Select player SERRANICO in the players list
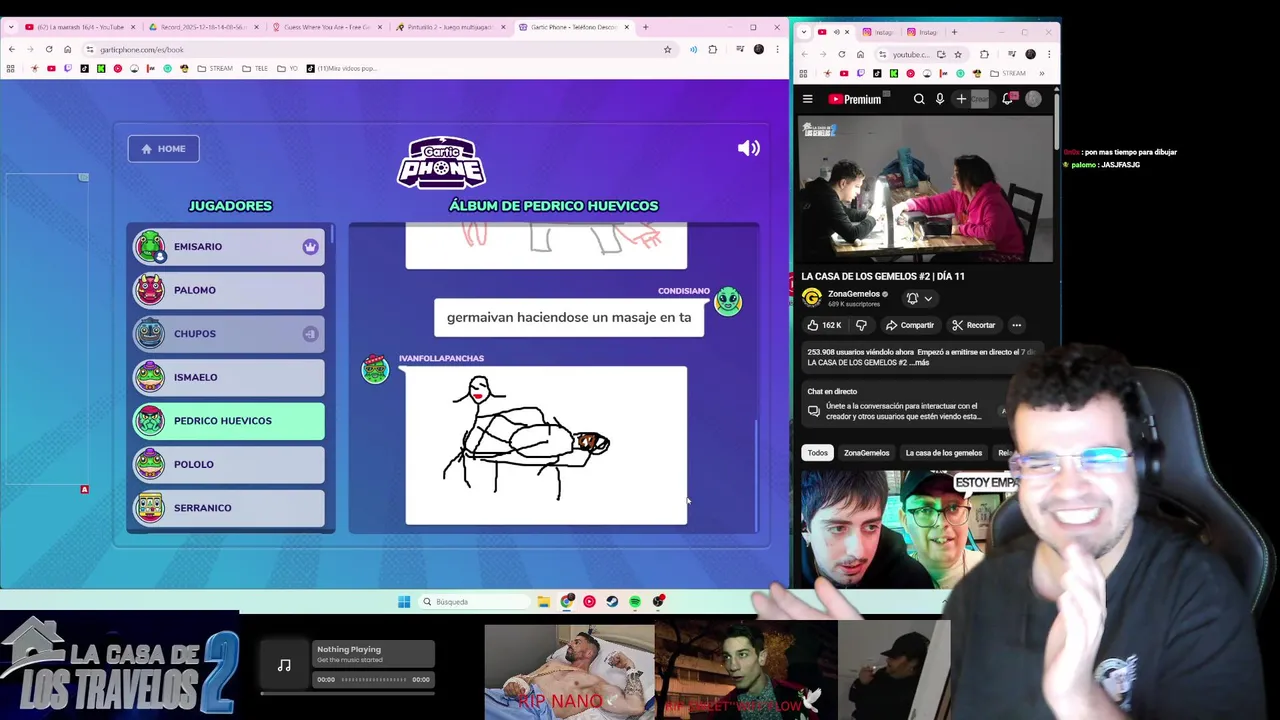This screenshot has height=720, width=1280. [229, 508]
